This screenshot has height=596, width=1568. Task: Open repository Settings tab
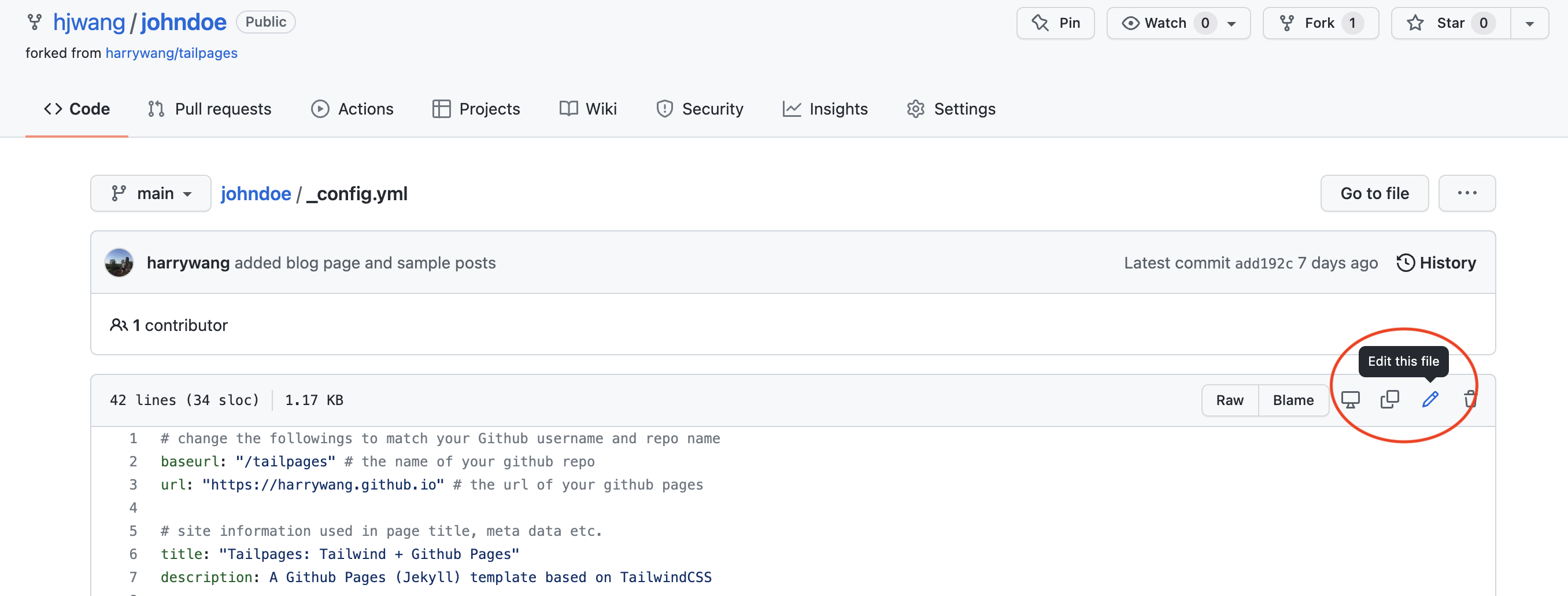952,109
